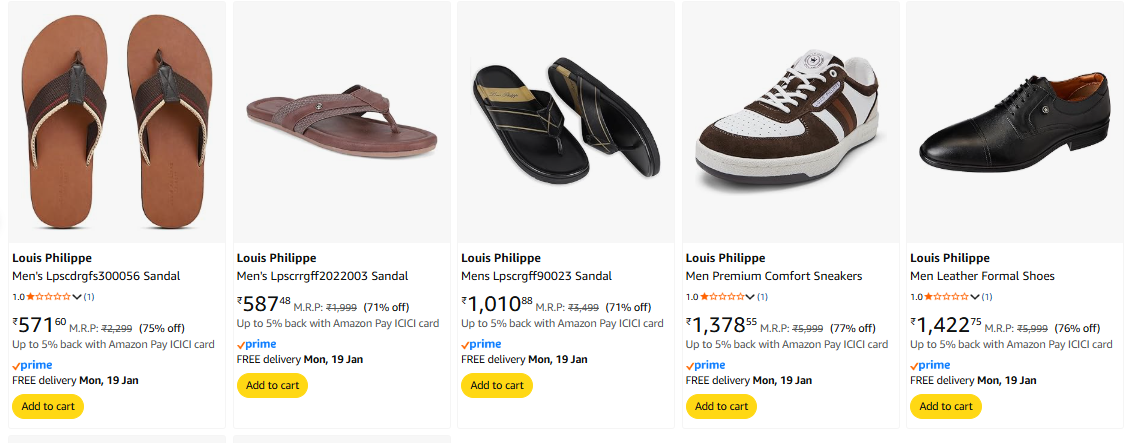Add Lpscrrgff2022003 Sandal to cart
The height and width of the screenshot is (443, 1130).
(x=272, y=385)
